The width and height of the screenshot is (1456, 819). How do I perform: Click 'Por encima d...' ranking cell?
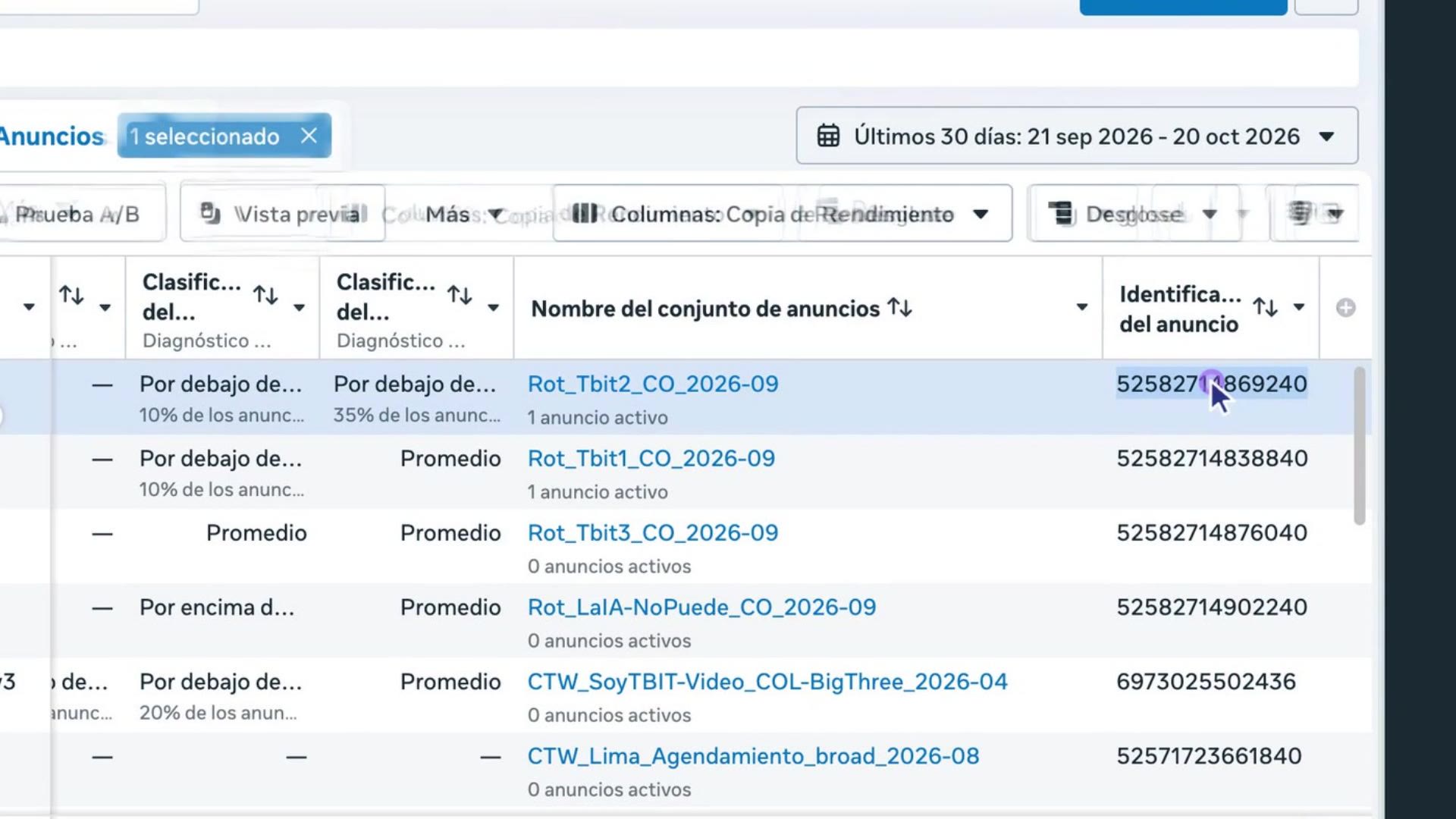[217, 607]
